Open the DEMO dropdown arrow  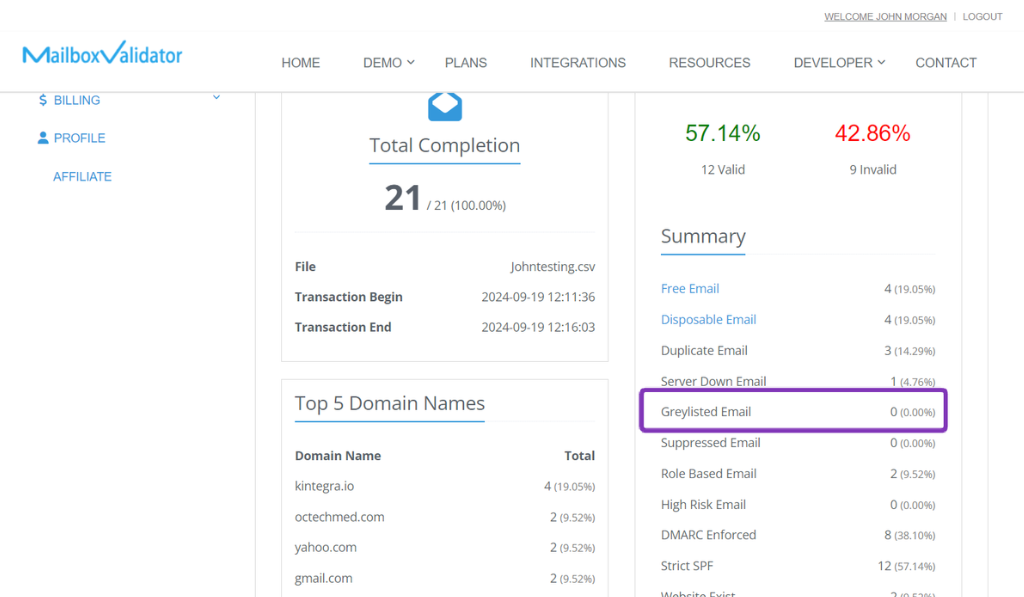(x=411, y=62)
